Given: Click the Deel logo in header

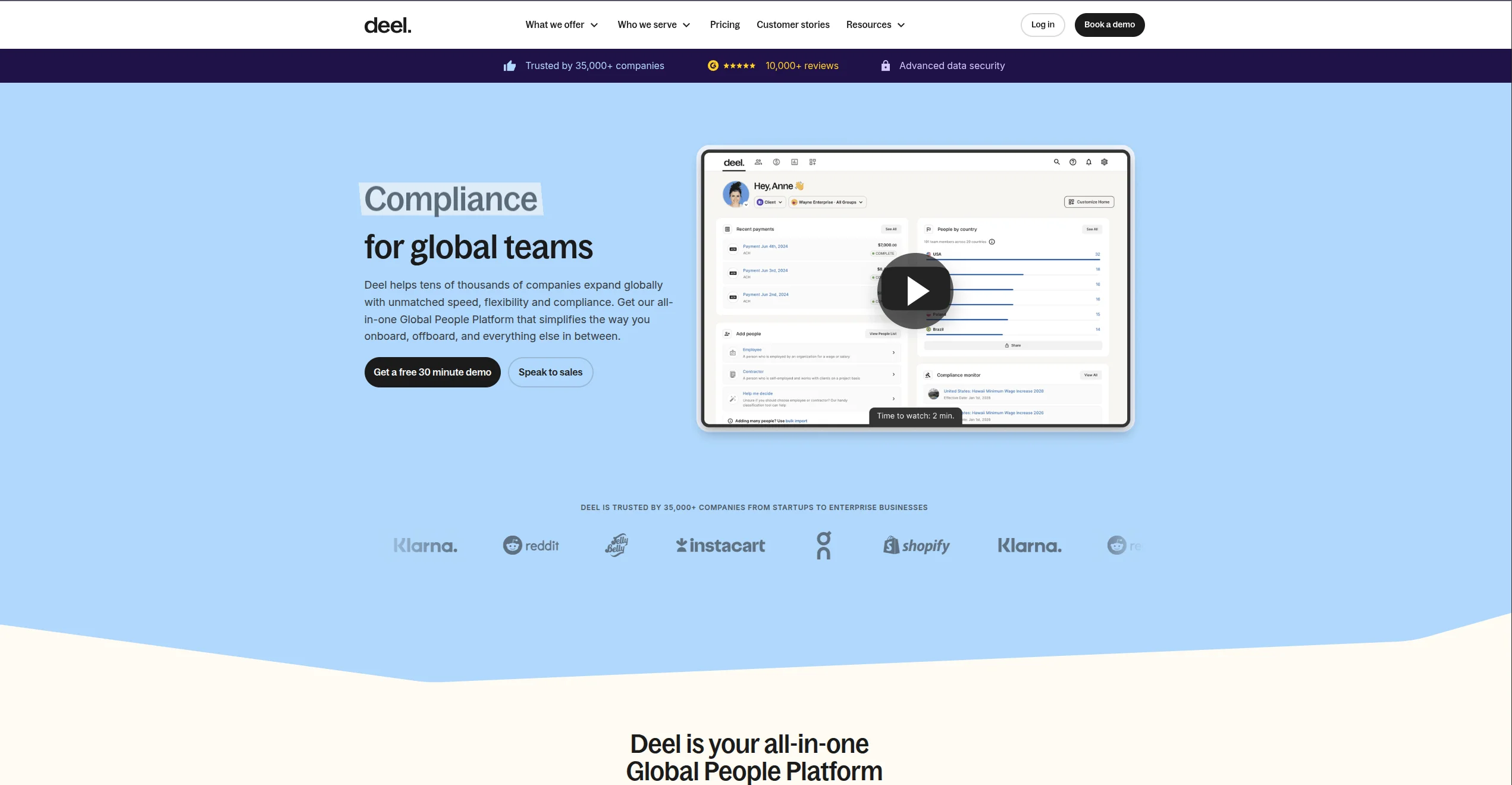Looking at the screenshot, I should (387, 25).
